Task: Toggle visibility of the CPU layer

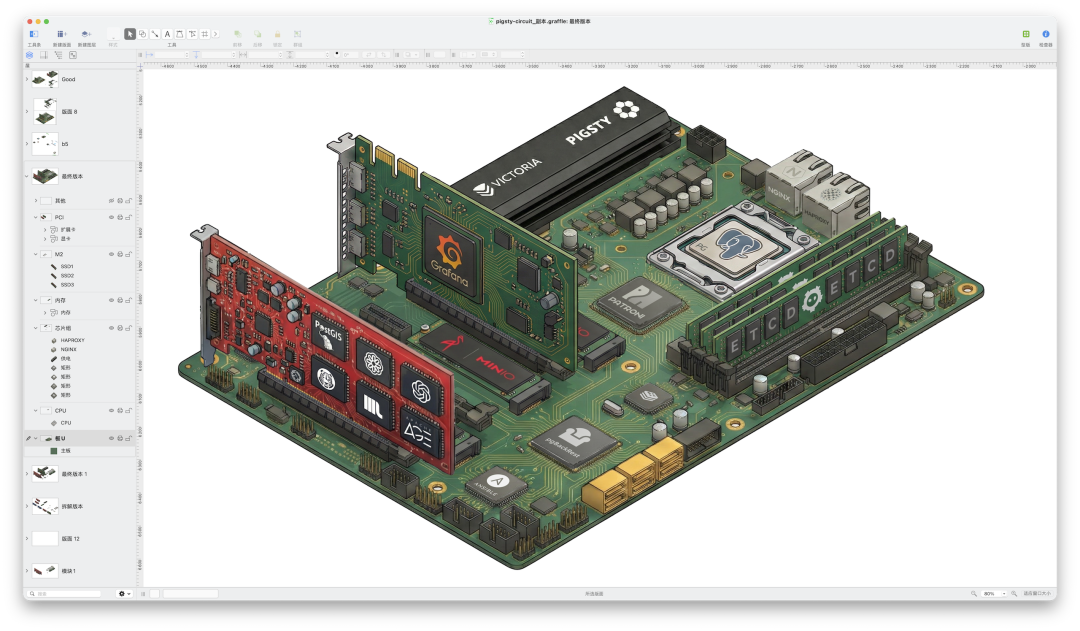Action: pyautogui.click(x=111, y=411)
